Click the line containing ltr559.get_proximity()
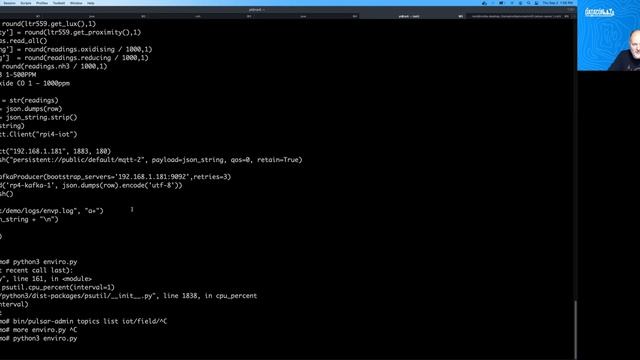Image resolution: width=640 pixels, height=360 pixels. (x=70, y=32)
